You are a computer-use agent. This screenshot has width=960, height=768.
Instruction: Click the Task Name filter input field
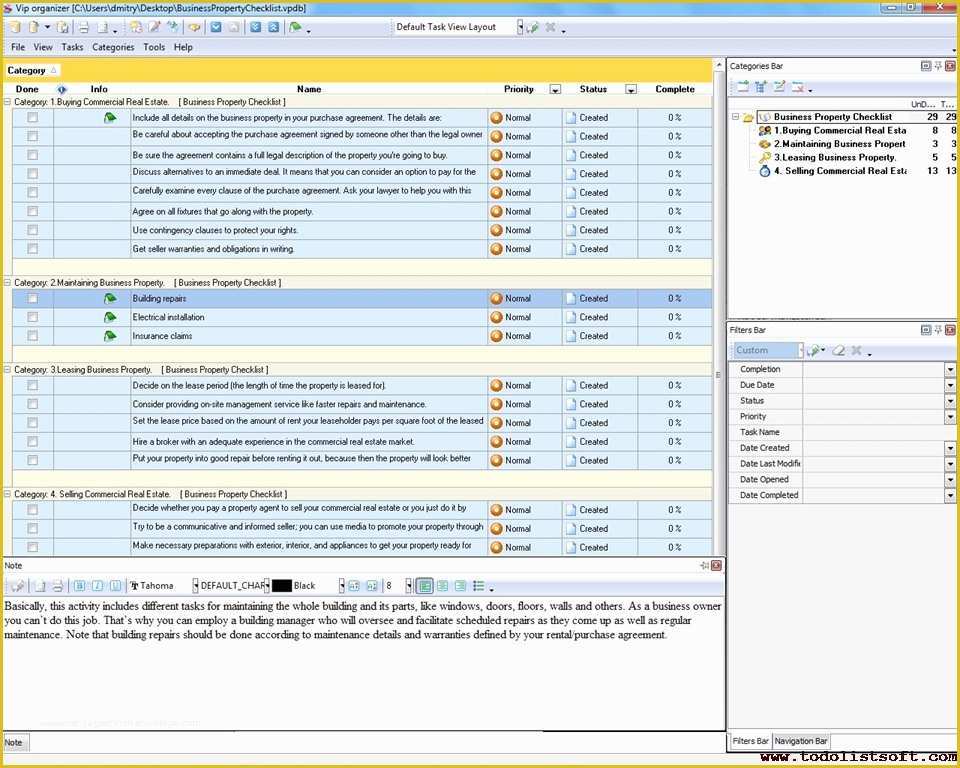click(879, 432)
